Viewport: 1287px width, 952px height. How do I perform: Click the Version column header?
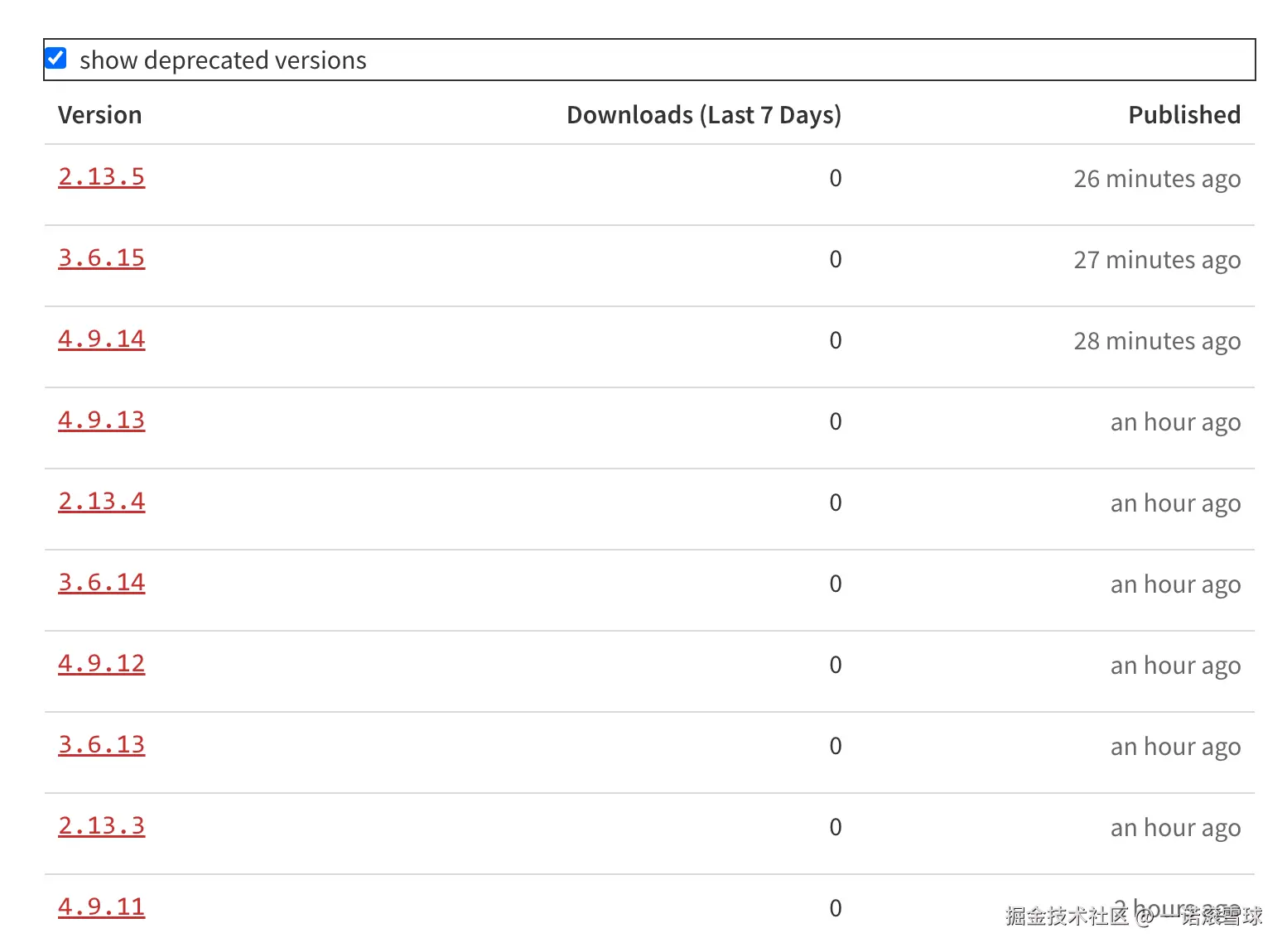pyautogui.click(x=99, y=115)
